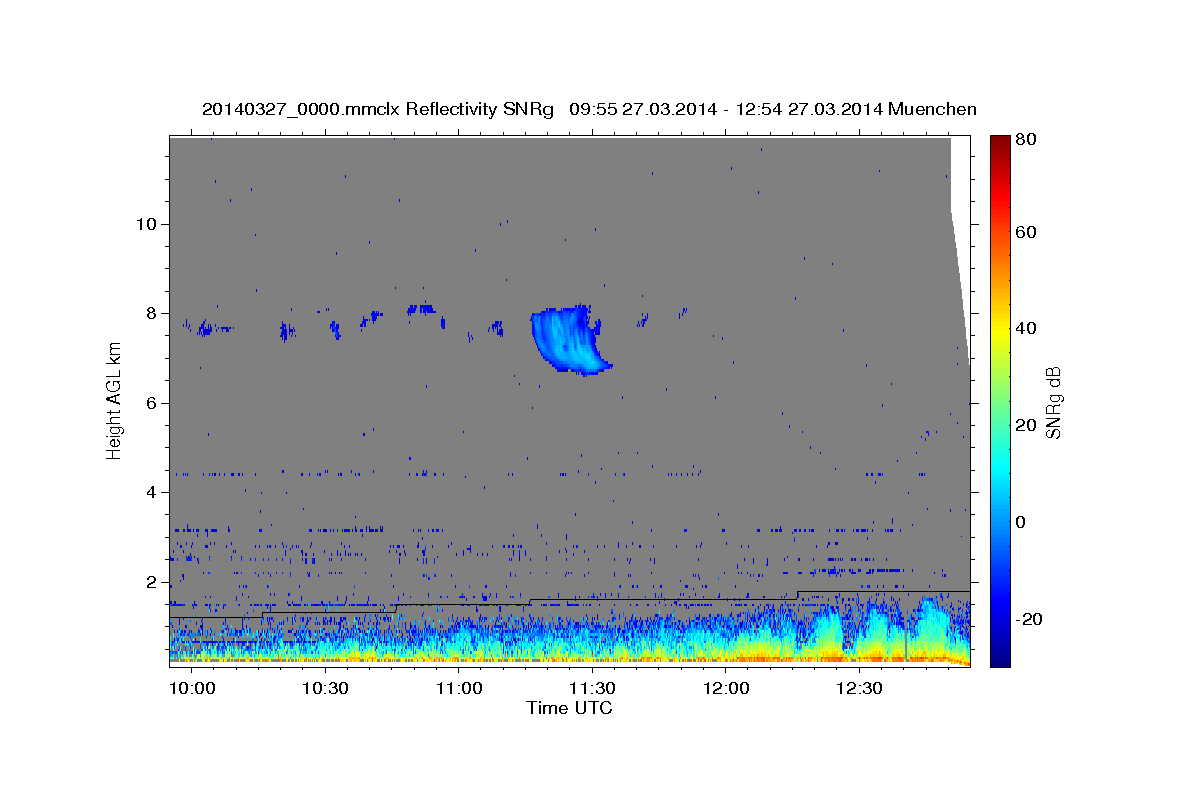Click the 'Time UTC' x-axis label
This screenshot has height=800, width=1200.
click(x=569, y=708)
